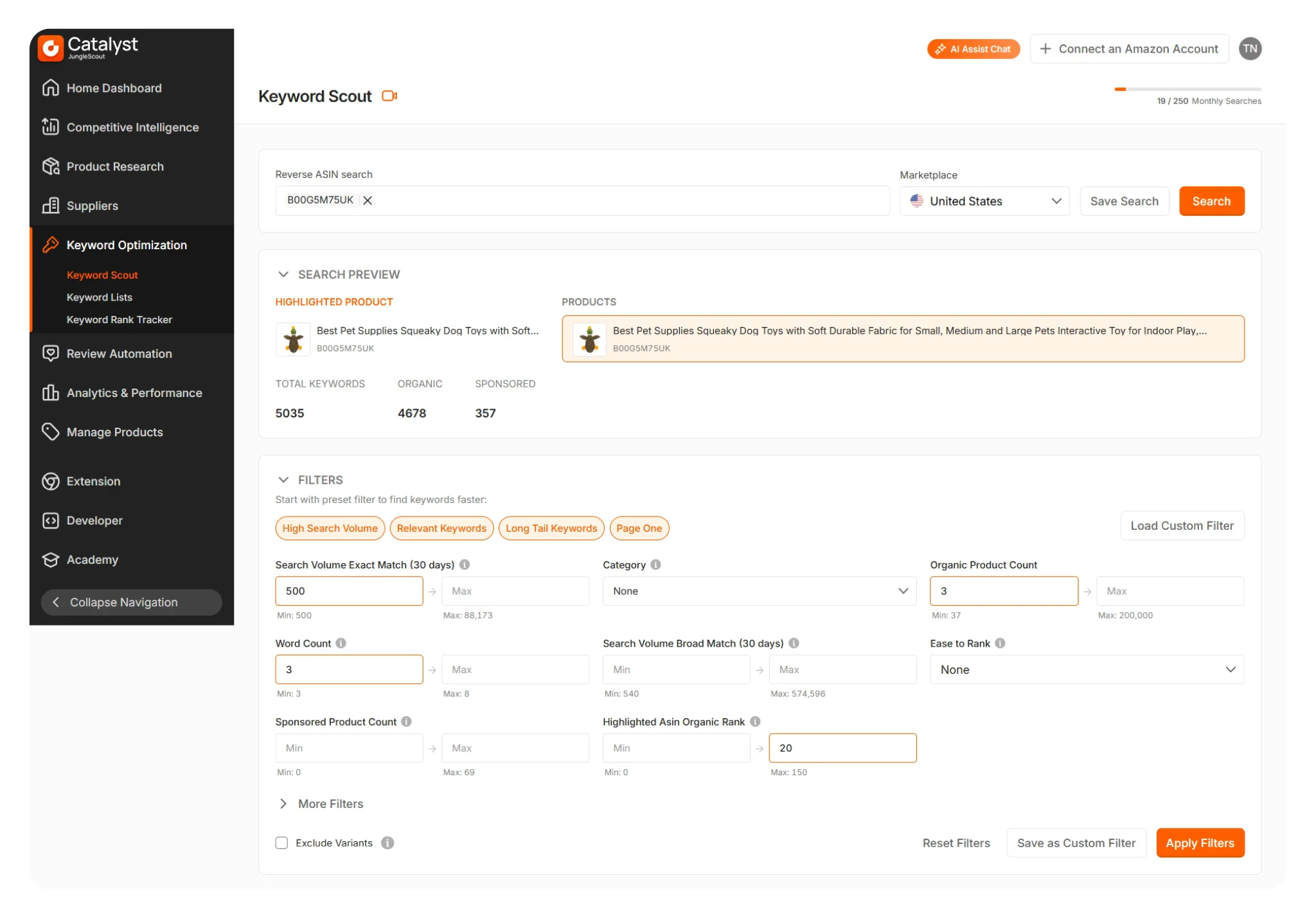Collapse the Filters section
The width and height of the screenshot is (1316, 921).
click(x=283, y=480)
